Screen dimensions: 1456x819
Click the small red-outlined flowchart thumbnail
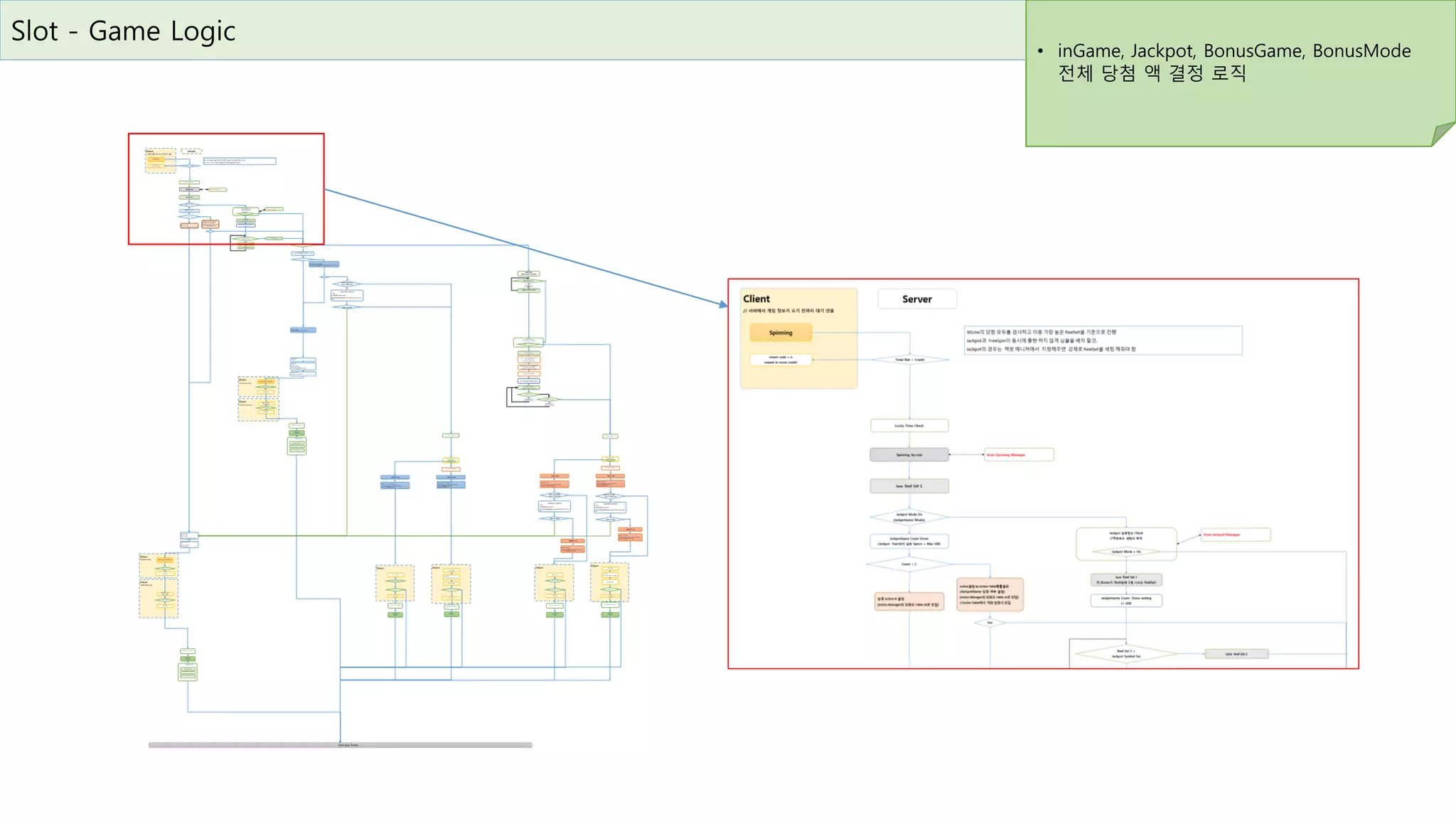226,189
